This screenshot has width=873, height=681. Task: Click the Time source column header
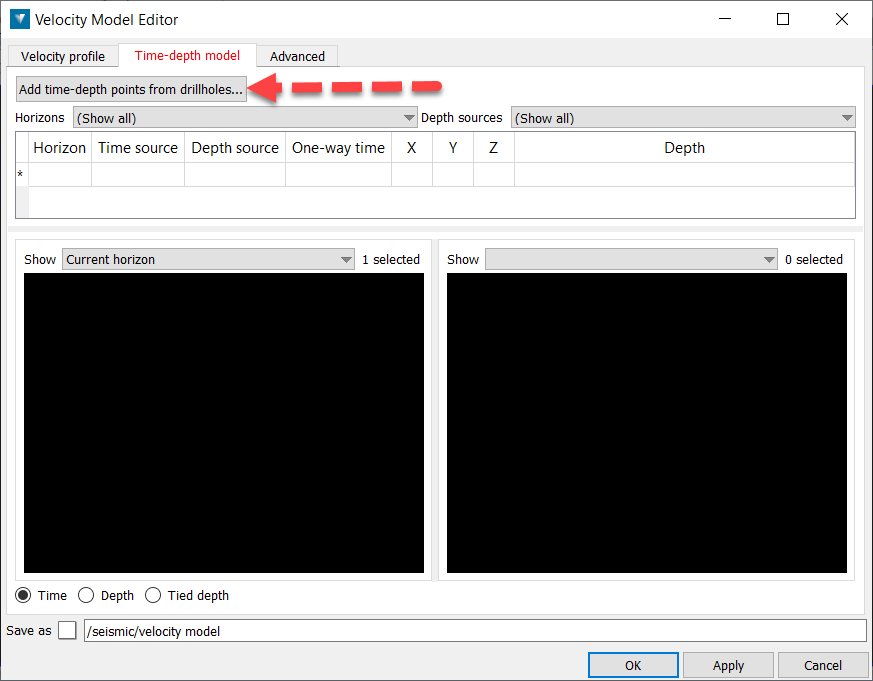(x=138, y=148)
